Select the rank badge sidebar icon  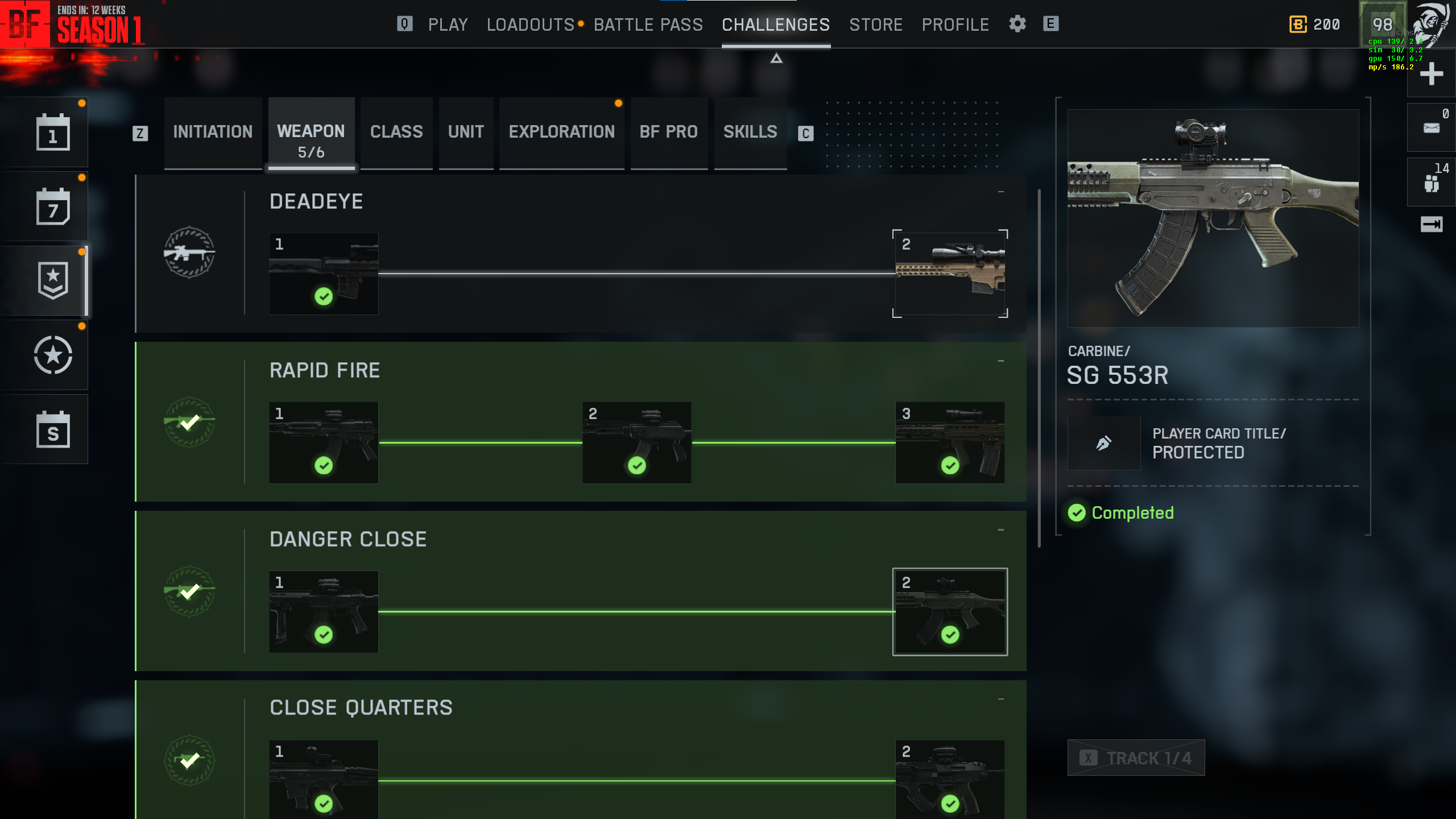click(x=53, y=280)
